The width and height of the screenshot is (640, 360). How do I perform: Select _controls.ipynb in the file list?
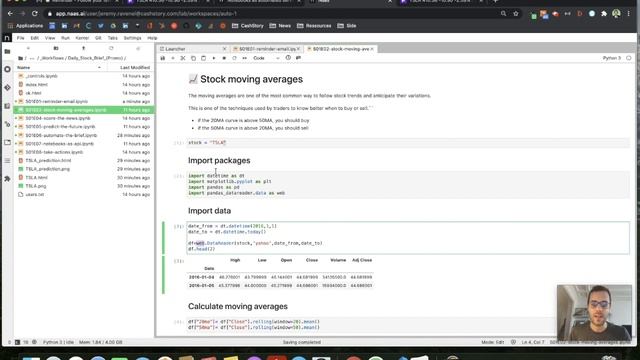pos(84,76)
